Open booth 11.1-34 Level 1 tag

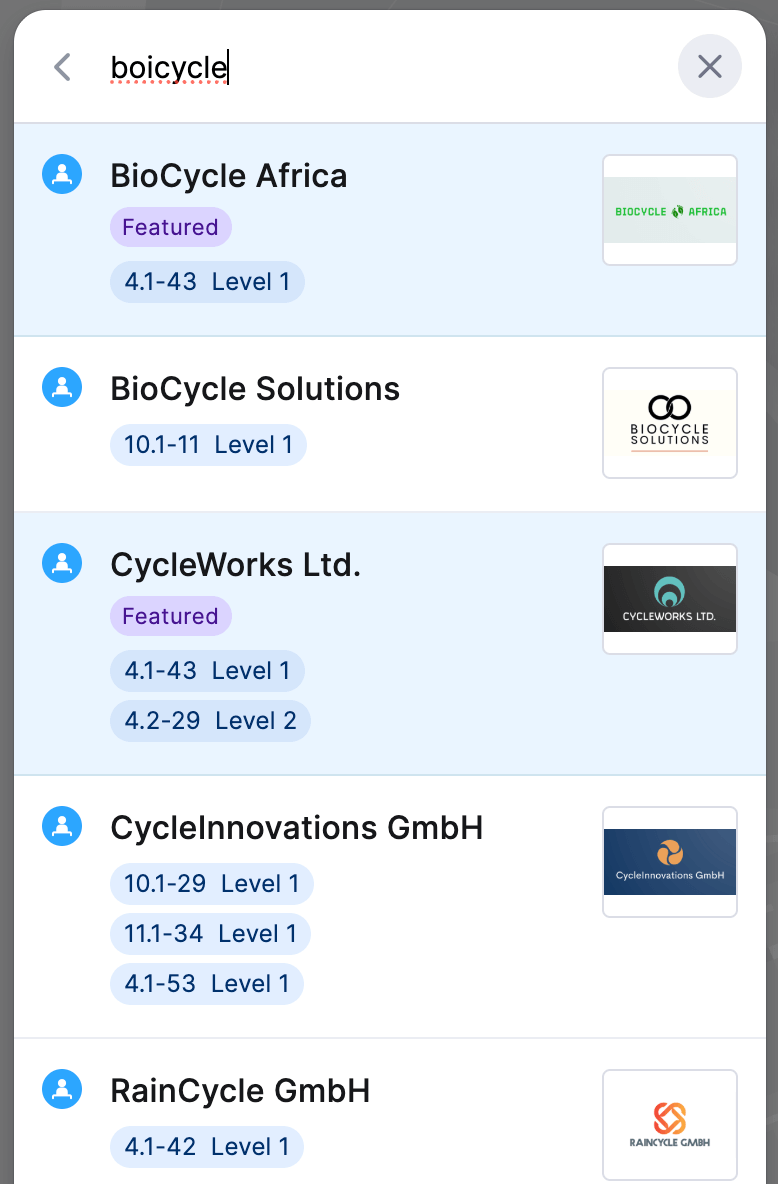point(210,933)
